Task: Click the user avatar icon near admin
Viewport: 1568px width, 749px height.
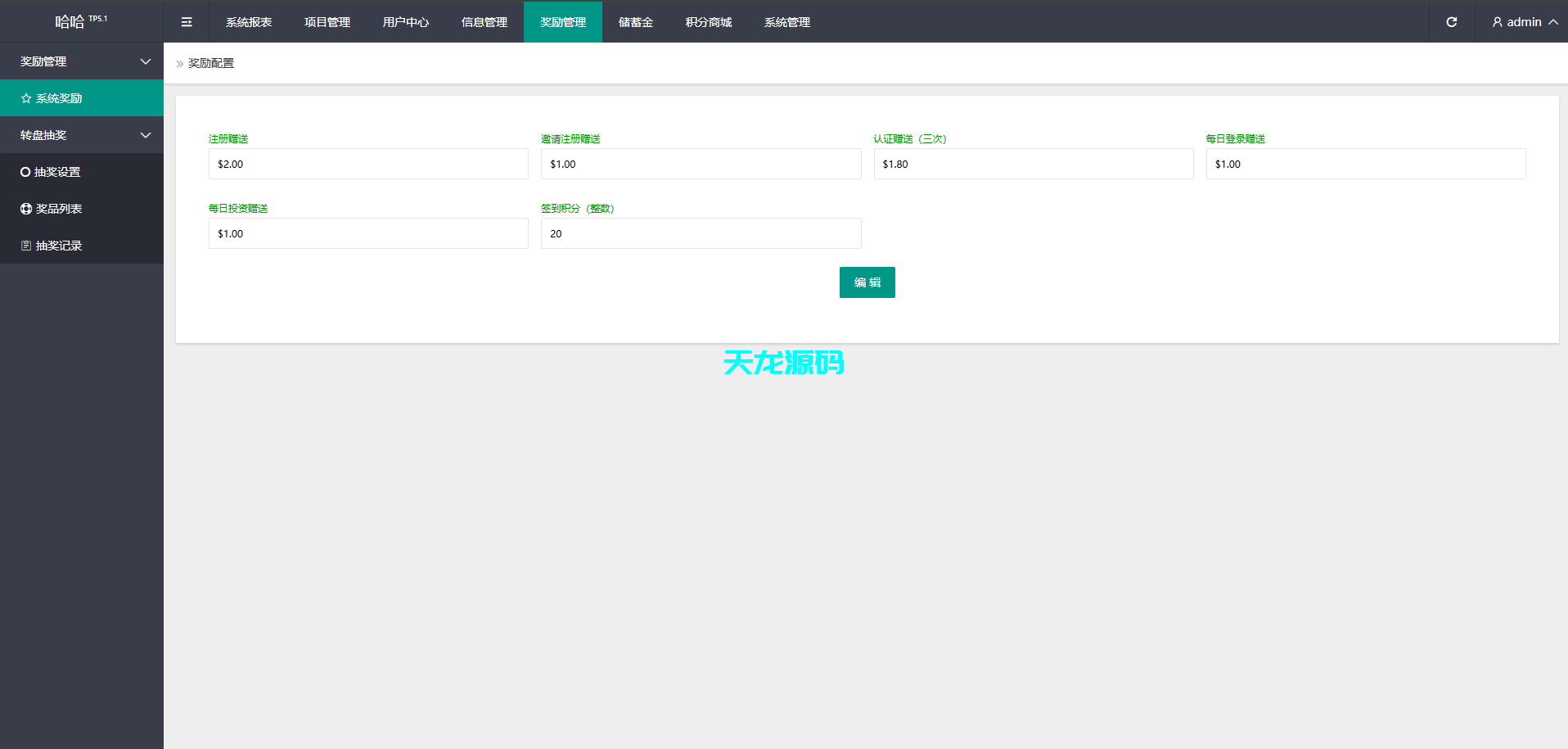Action: [x=1497, y=22]
